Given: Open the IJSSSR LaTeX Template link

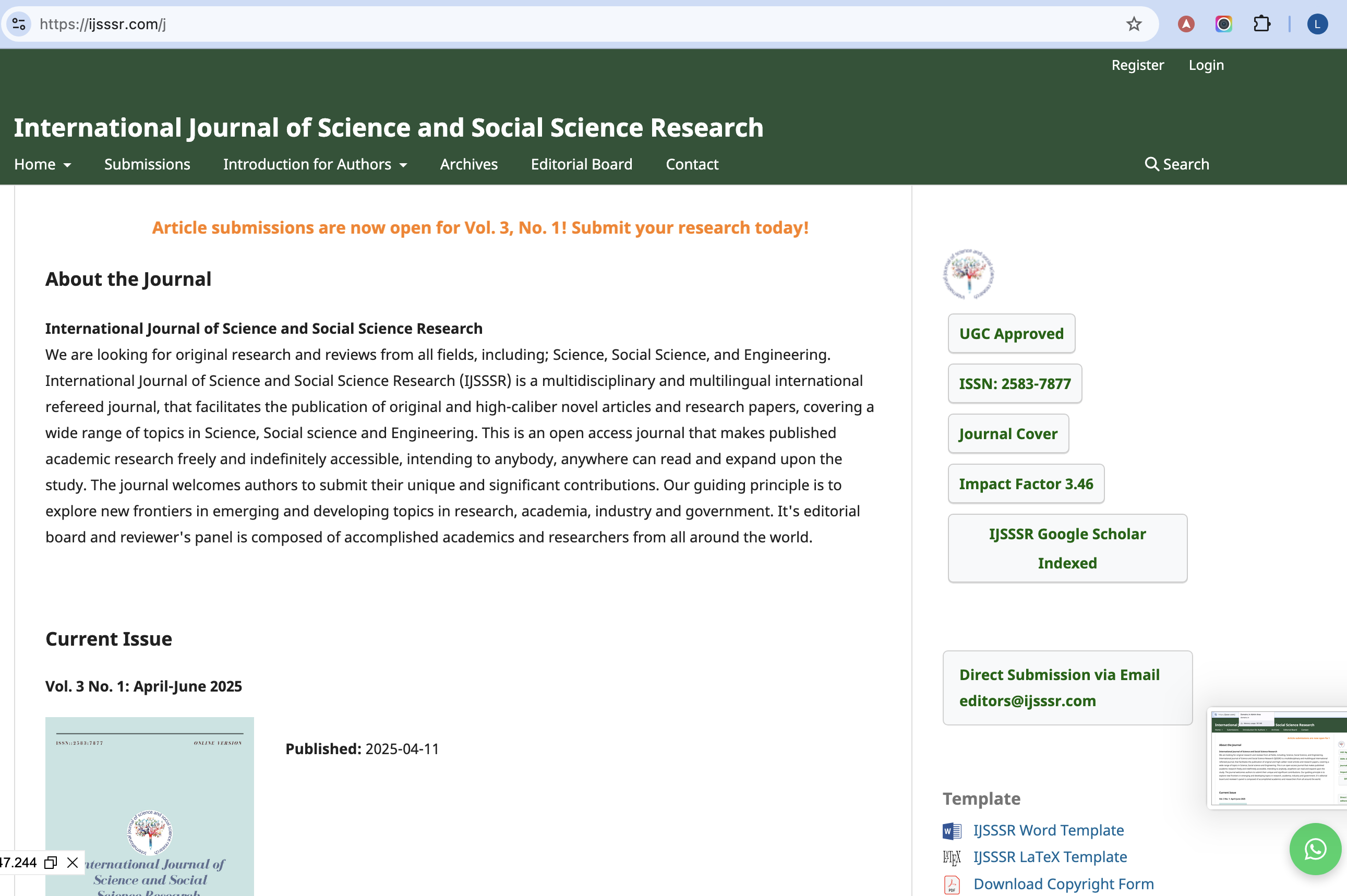Looking at the screenshot, I should click(1050, 856).
